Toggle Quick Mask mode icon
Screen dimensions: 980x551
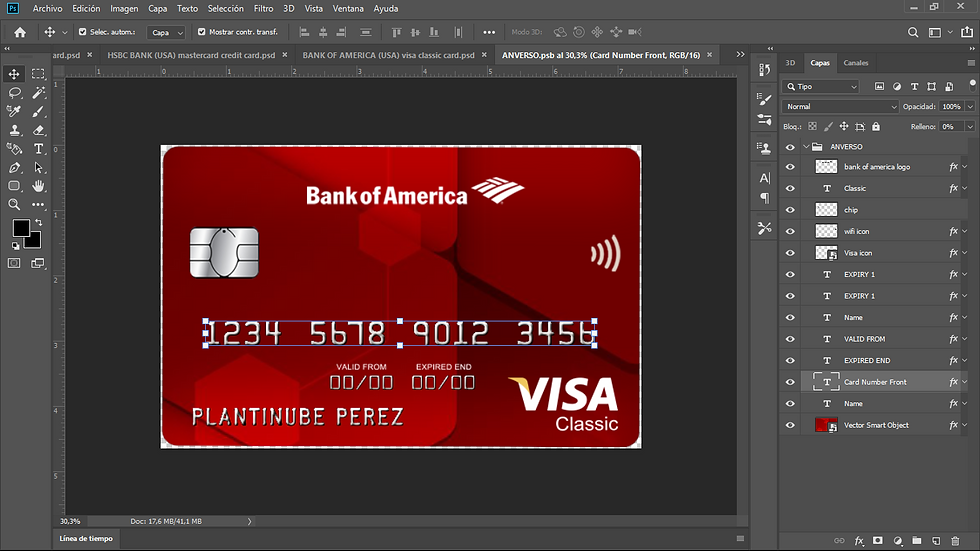14,263
